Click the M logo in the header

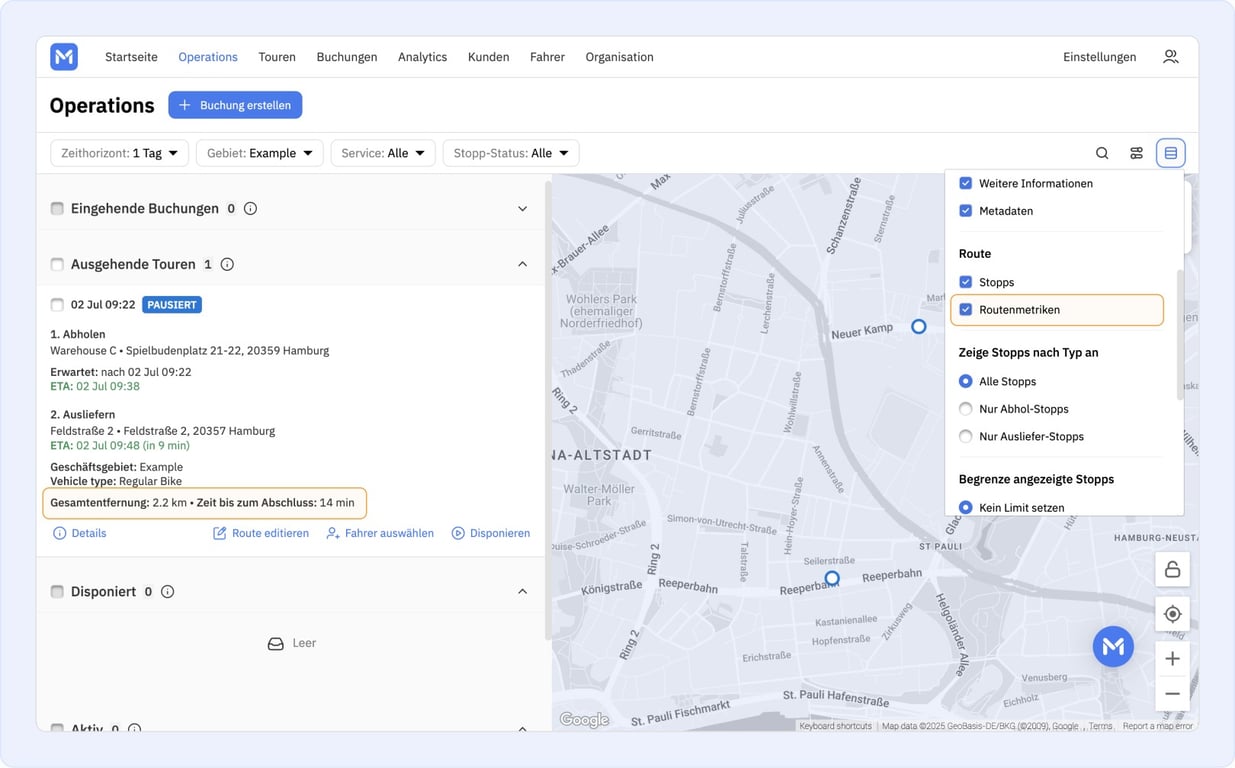[x=64, y=57]
